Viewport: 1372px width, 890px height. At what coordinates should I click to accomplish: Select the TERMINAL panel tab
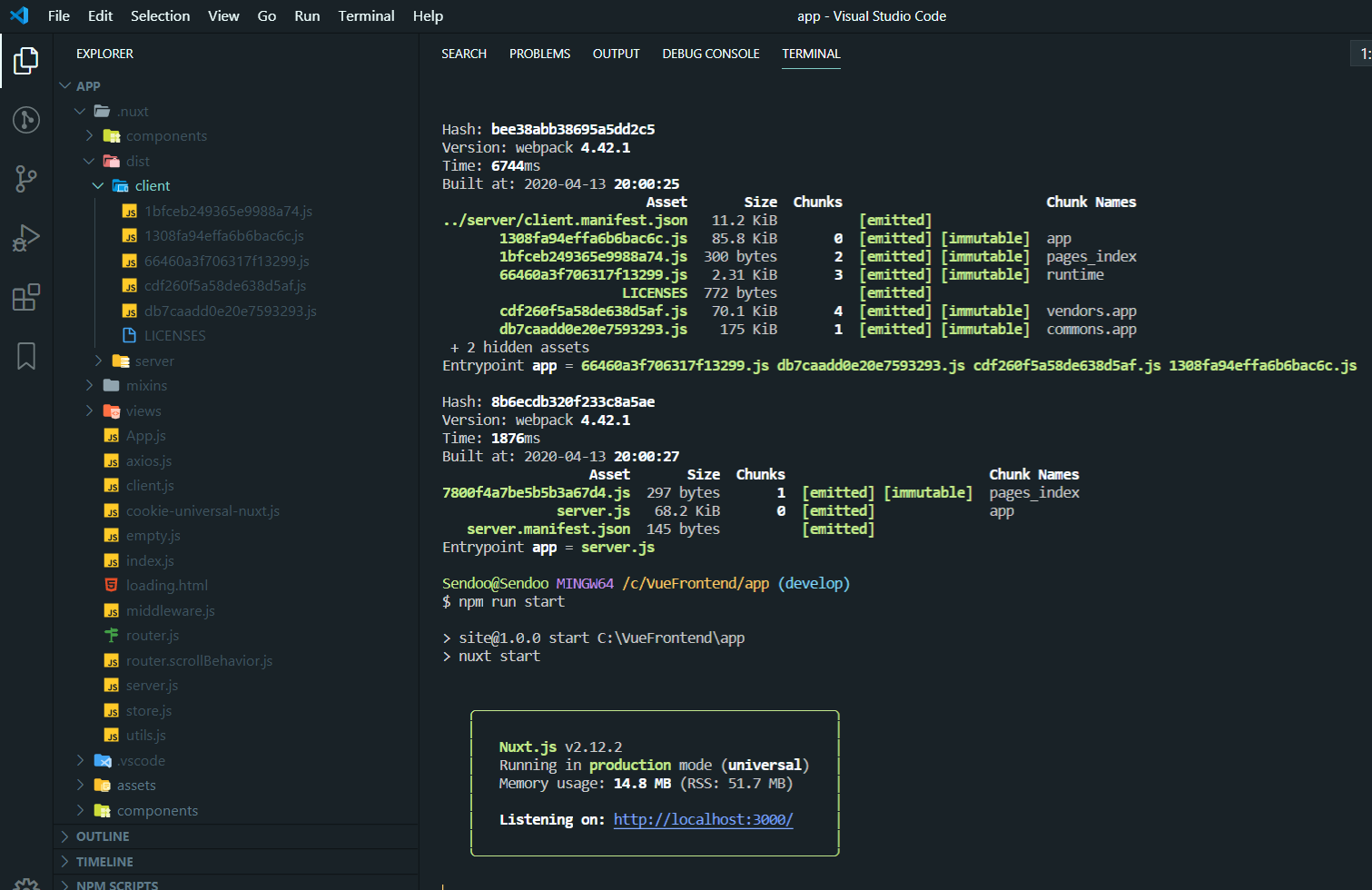pyautogui.click(x=811, y=54)
